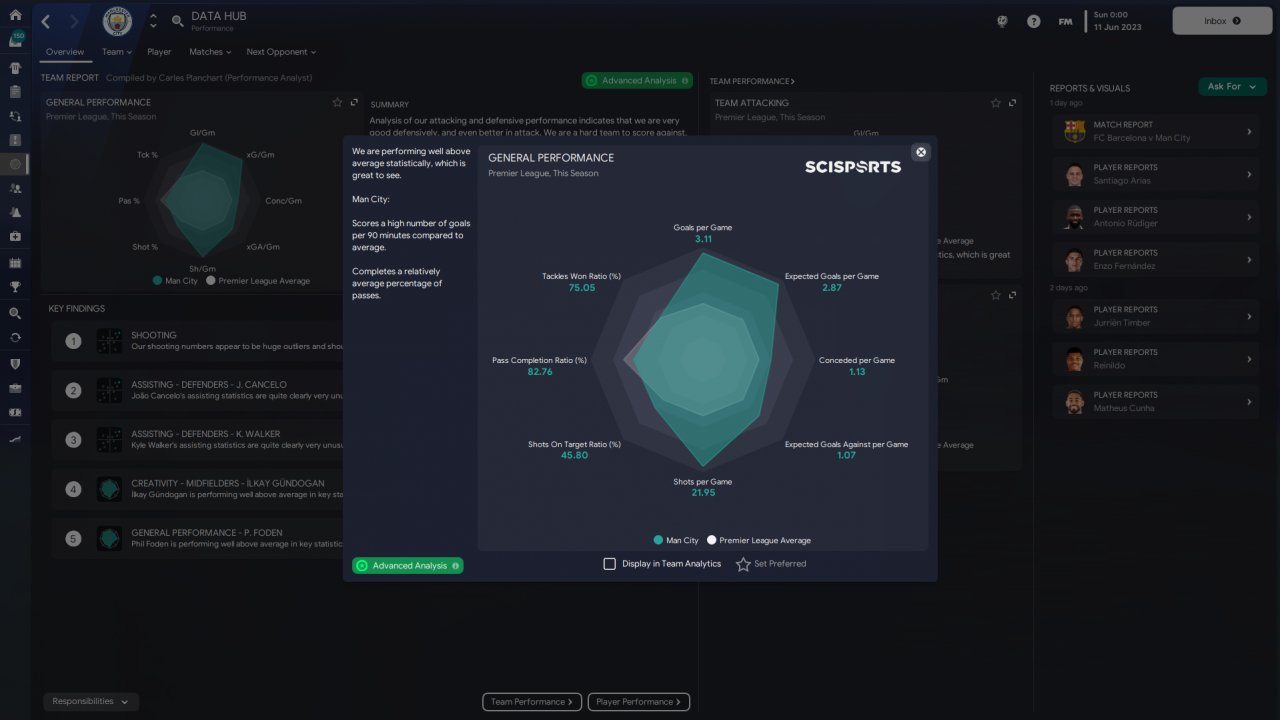Image resolution: width=1280 pixels, height=720 pixels.
Task: Open the Training cones sidebar icon
Action: tap(15, 213)
